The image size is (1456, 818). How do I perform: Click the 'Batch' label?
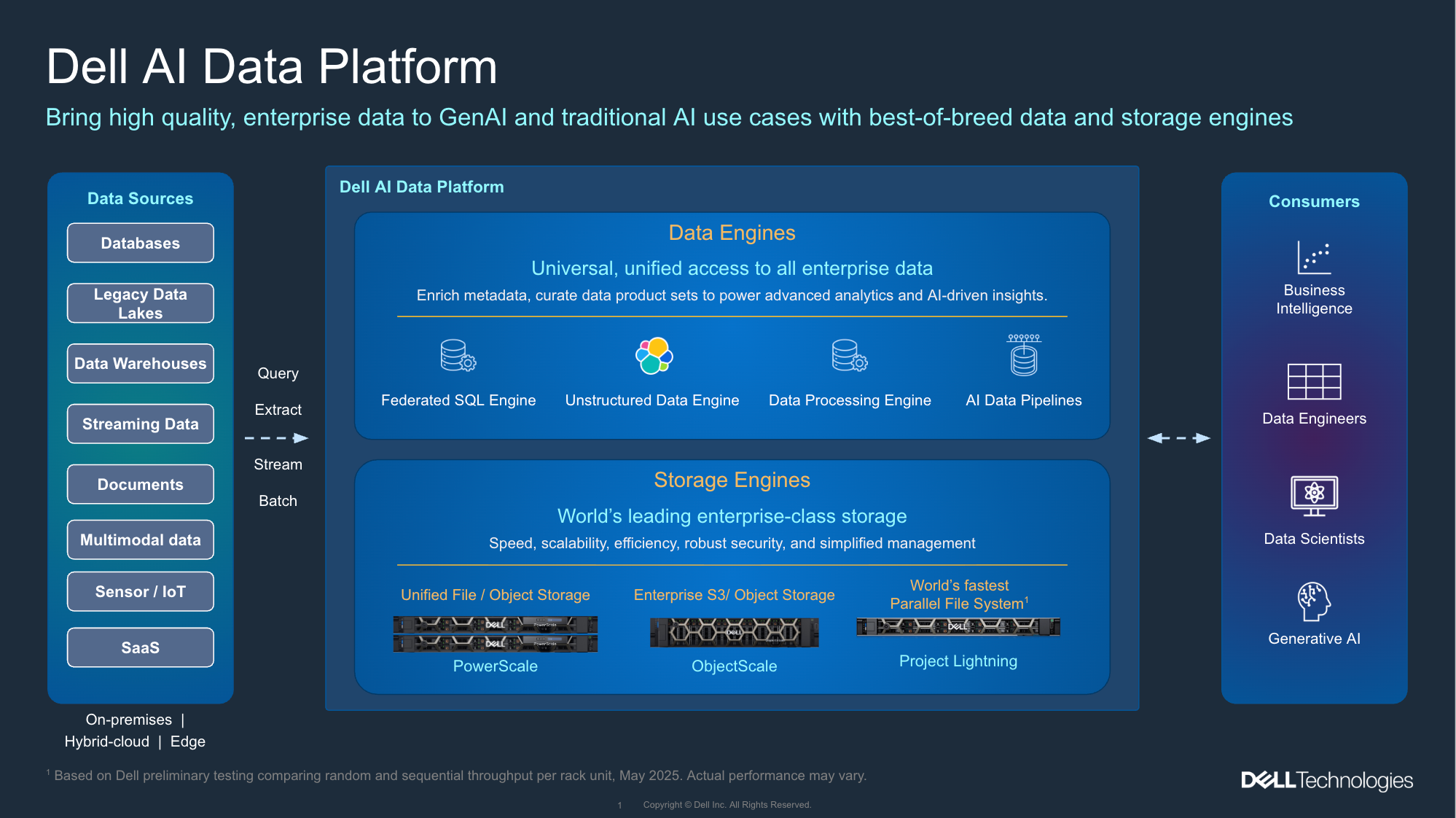pyautogui.click(x=278, y=501)
